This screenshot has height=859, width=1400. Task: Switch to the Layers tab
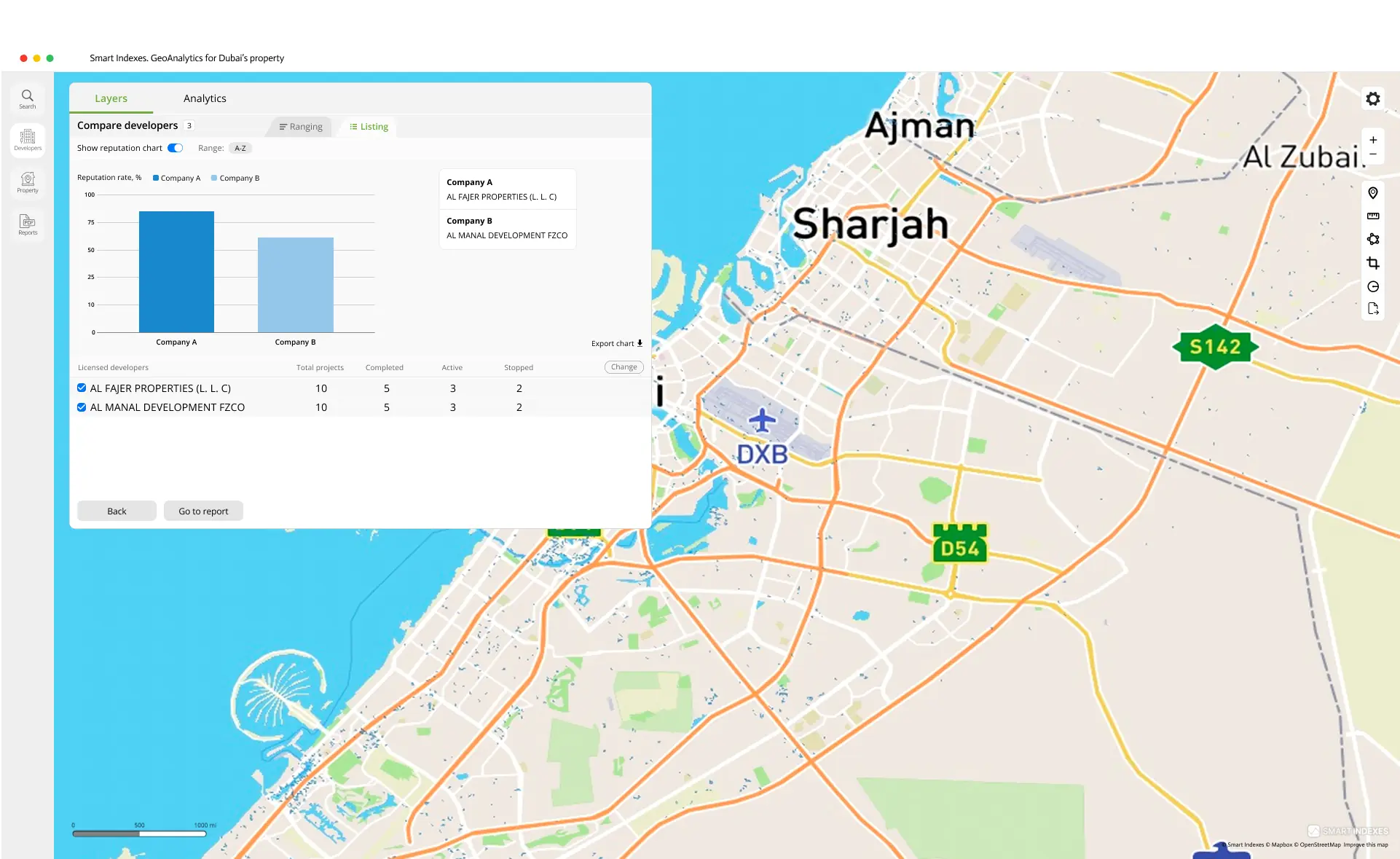[111, 98]
